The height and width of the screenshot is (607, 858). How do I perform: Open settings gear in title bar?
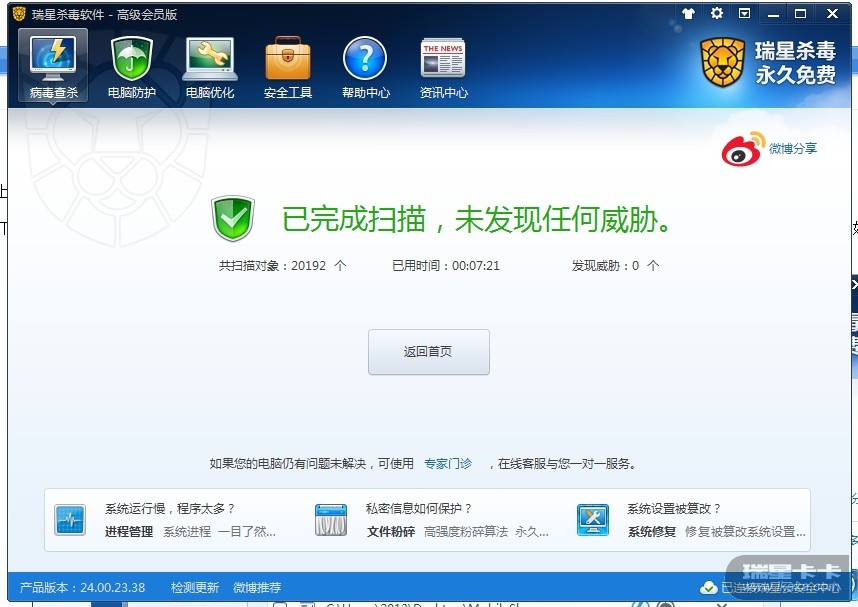click(x=716, y=13)
